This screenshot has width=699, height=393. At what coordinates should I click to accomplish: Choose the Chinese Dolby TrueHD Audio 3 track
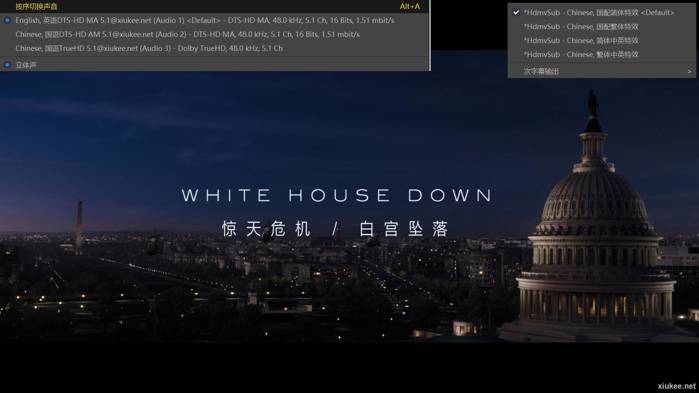[215, 48]
